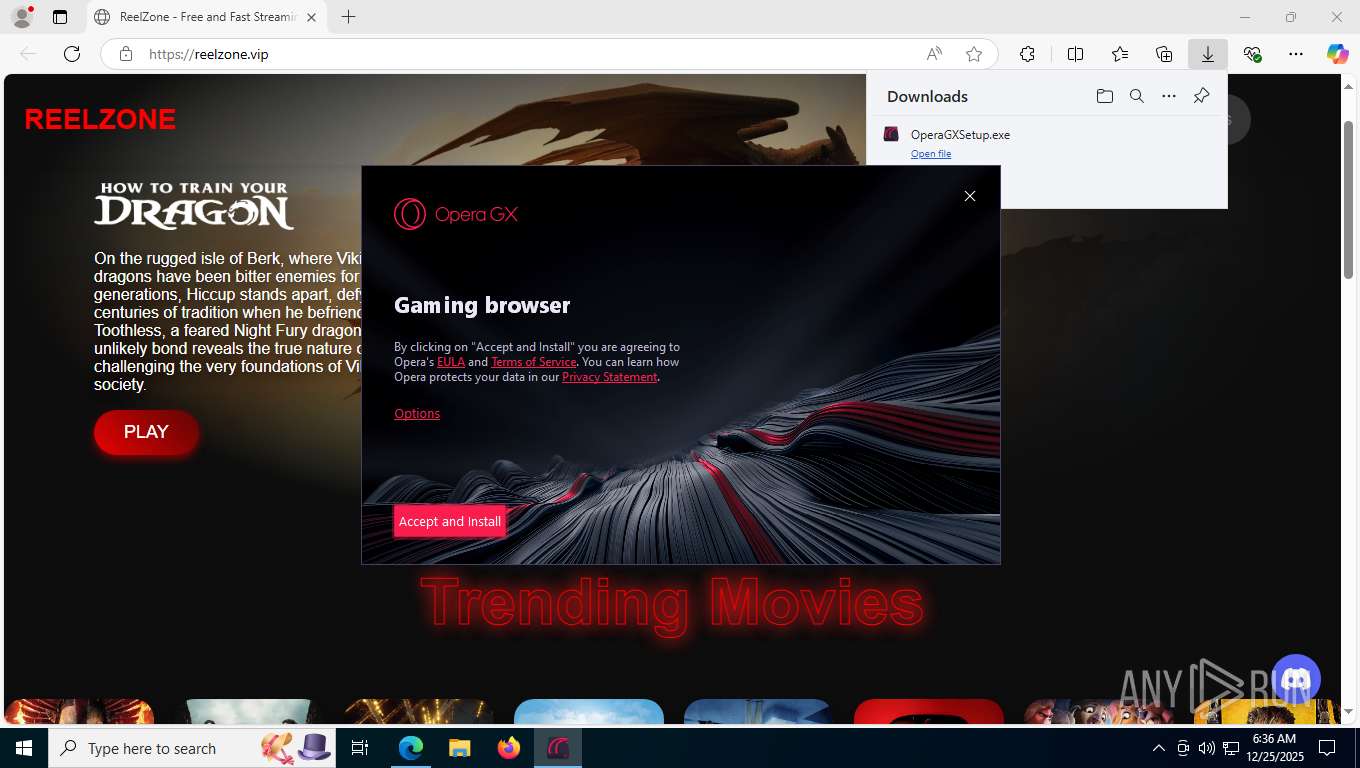Screen dimensions: 1360x768
Task: Open the Windows Start menu
Action: point(23,748)
